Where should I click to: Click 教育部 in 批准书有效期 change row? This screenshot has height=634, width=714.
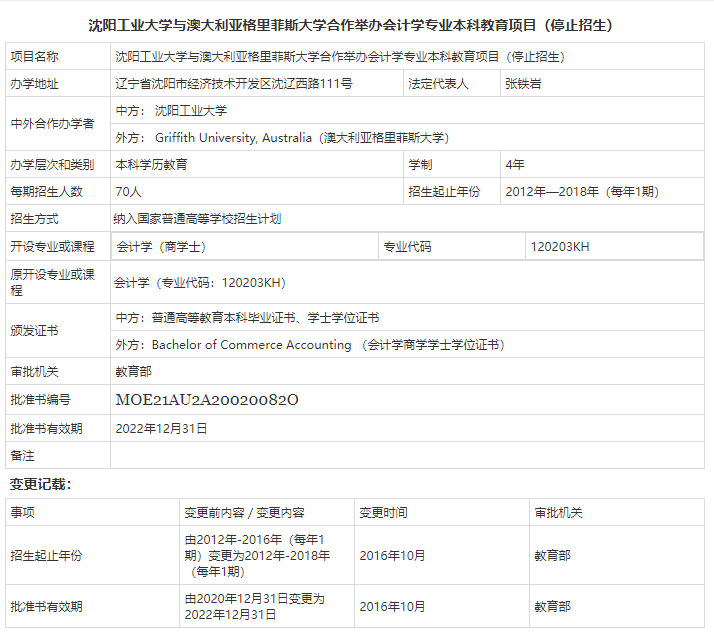pos(552,607)
